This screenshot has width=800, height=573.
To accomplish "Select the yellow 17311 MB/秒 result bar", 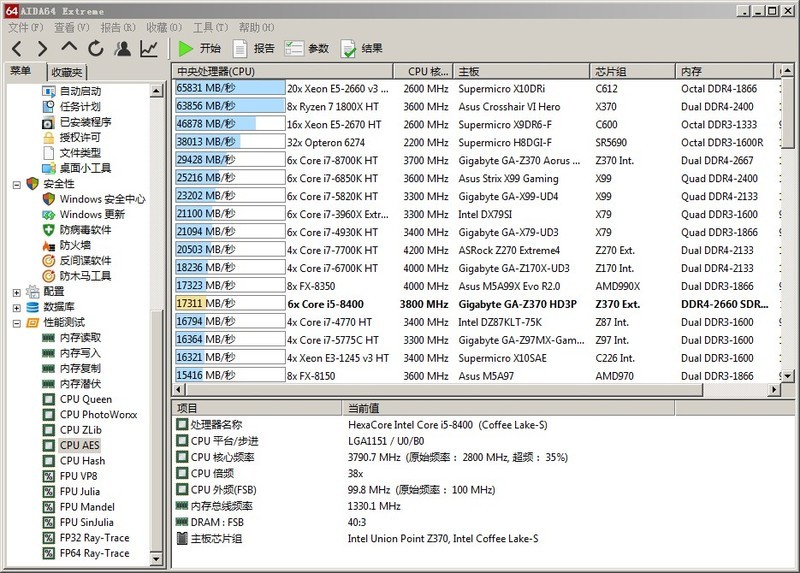I will pos(230,304).
